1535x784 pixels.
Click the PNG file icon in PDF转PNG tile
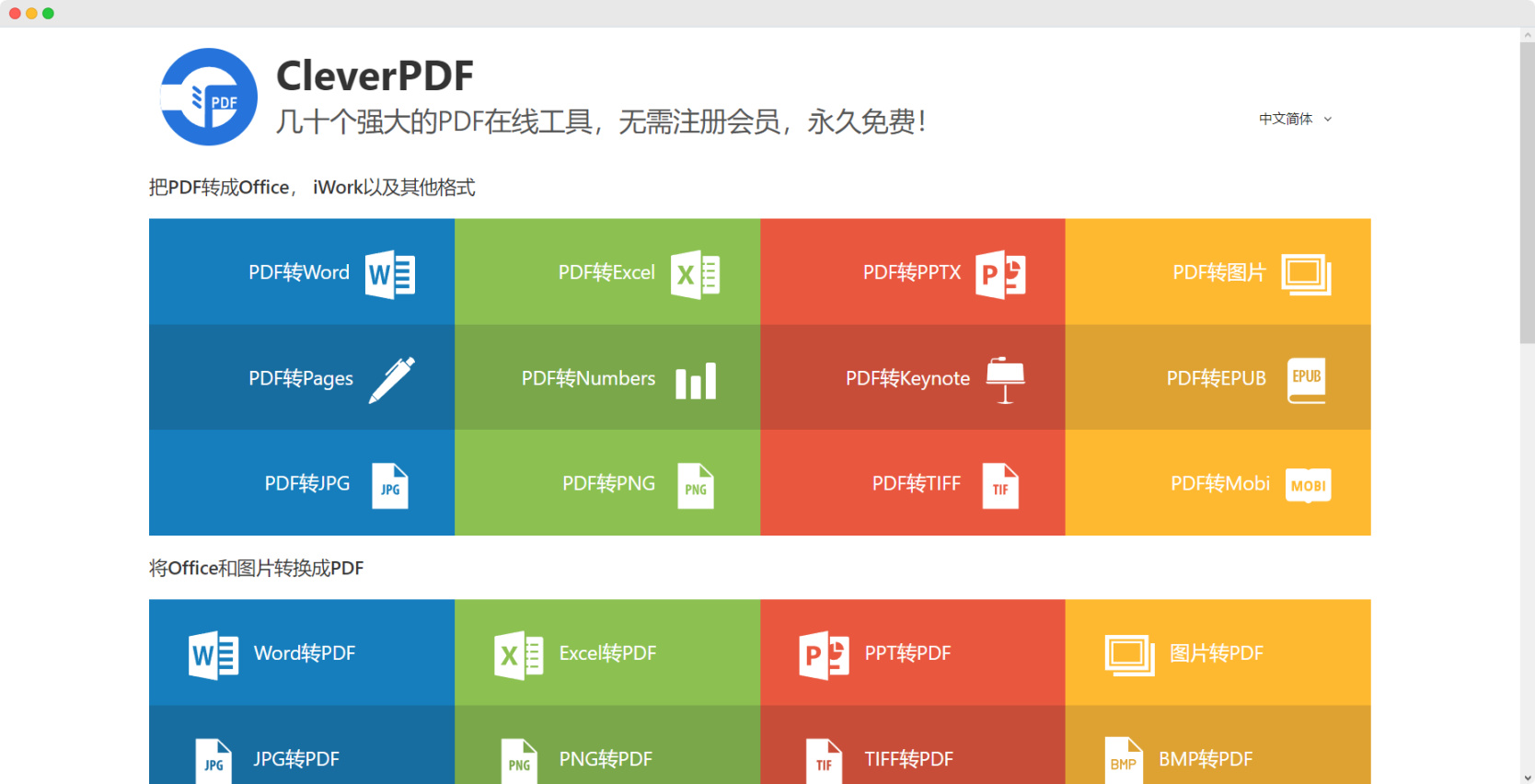pos(696,486)
